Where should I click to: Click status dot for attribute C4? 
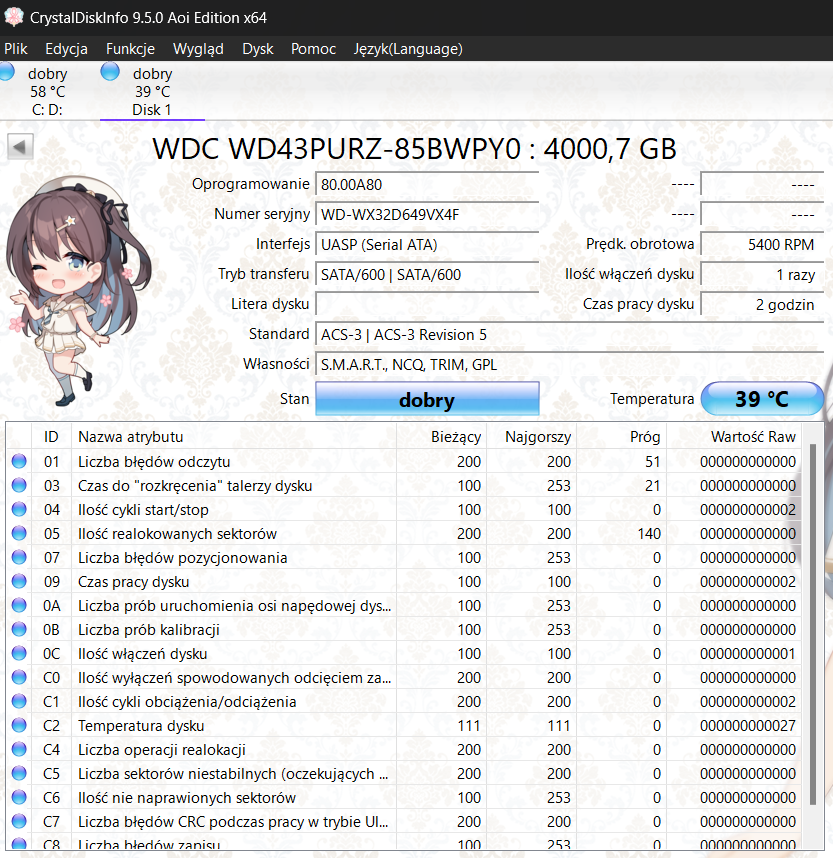[x=19, y=749]
